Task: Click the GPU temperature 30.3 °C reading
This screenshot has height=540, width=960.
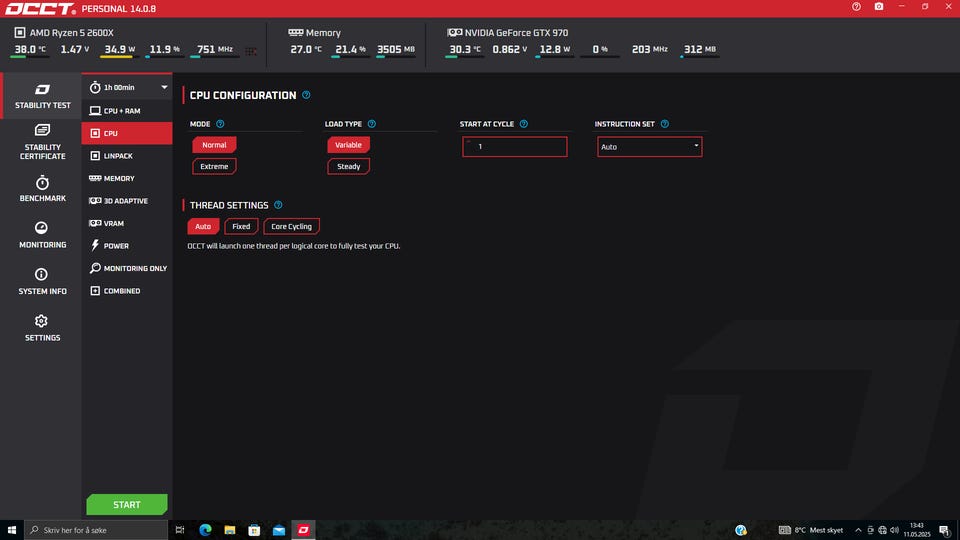Action: pos(465,50)
